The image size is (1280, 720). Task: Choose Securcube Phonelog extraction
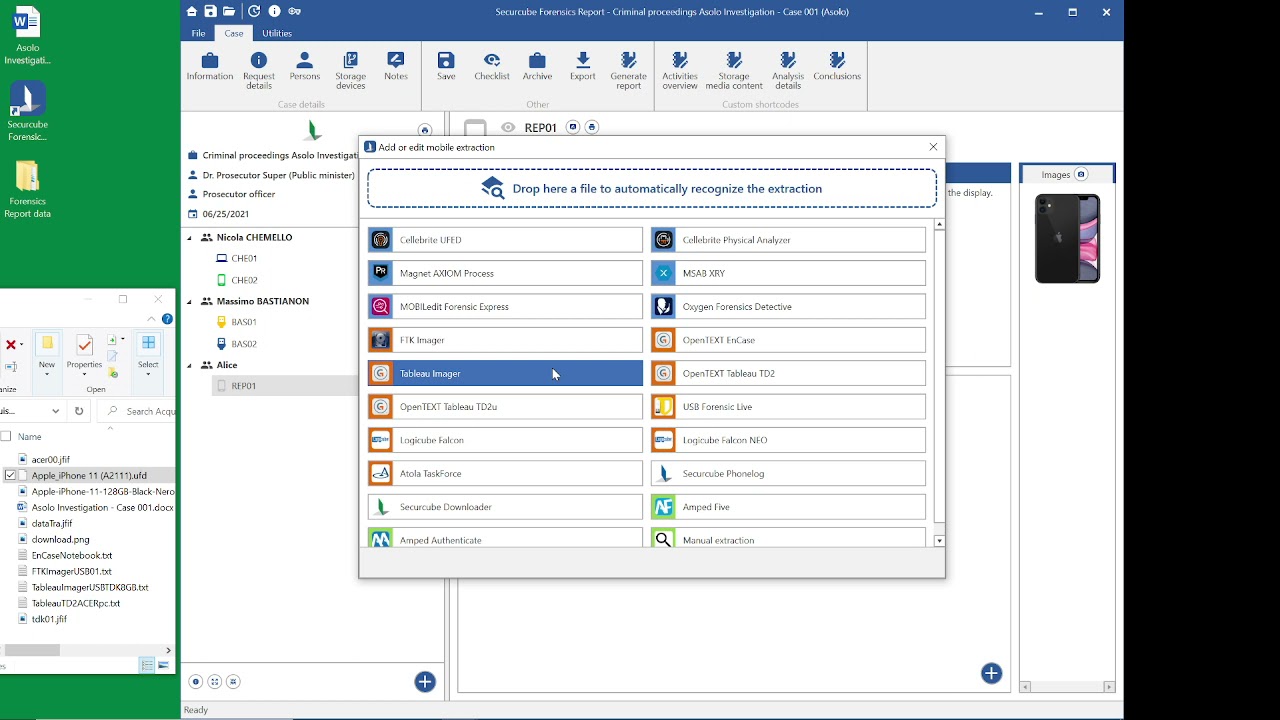(788, 474)
